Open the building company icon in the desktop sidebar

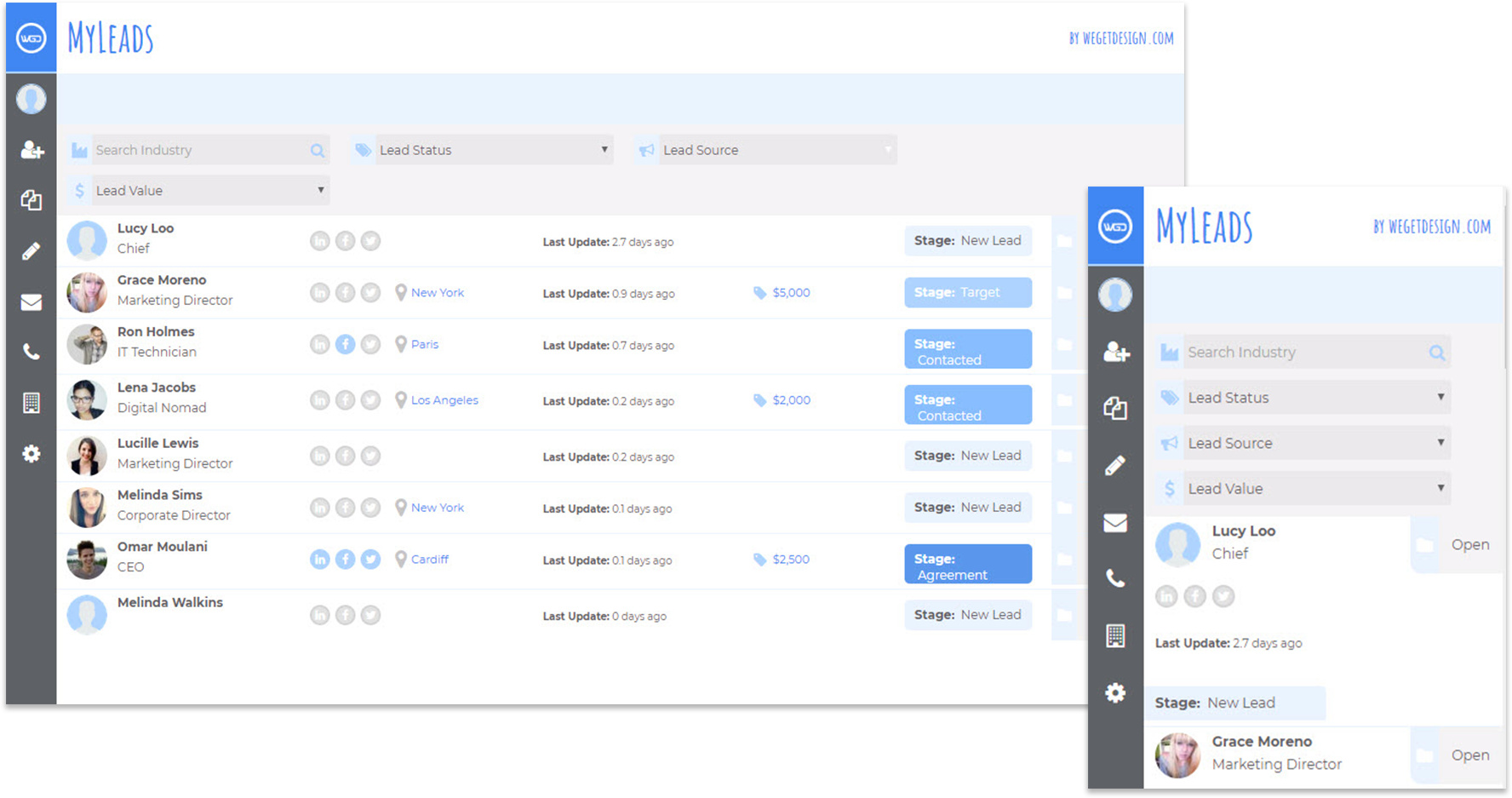[x=31, y=403]
